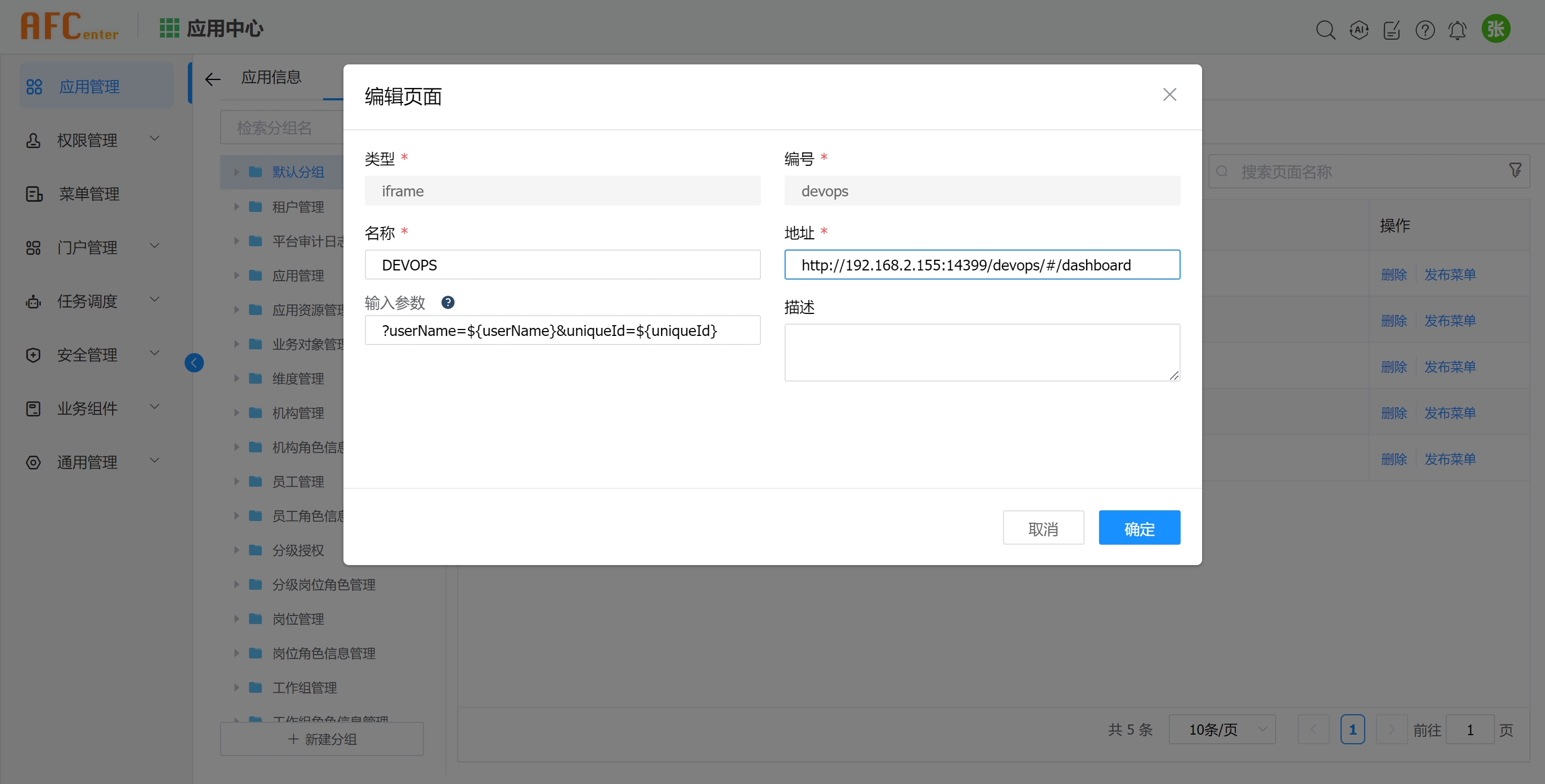The height and width of the screenshot is (784, 1545).
Task: Go to page 1 in pagination
Action: pos(1352,729)
